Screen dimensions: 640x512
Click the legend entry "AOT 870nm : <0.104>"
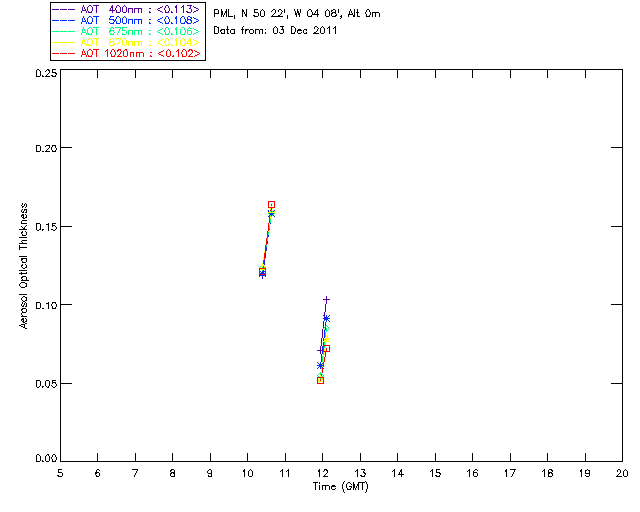[127, 42]
